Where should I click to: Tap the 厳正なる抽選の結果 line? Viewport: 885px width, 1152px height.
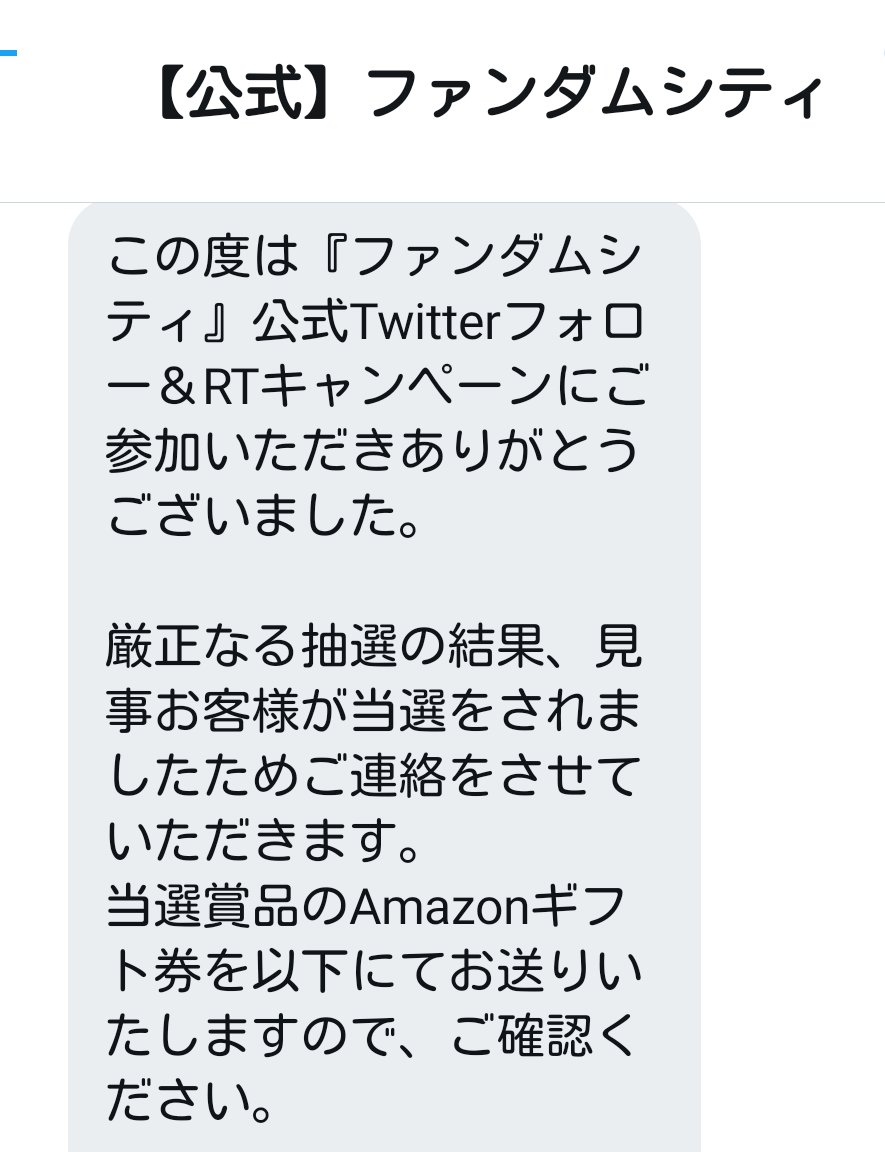click(374, 646)
